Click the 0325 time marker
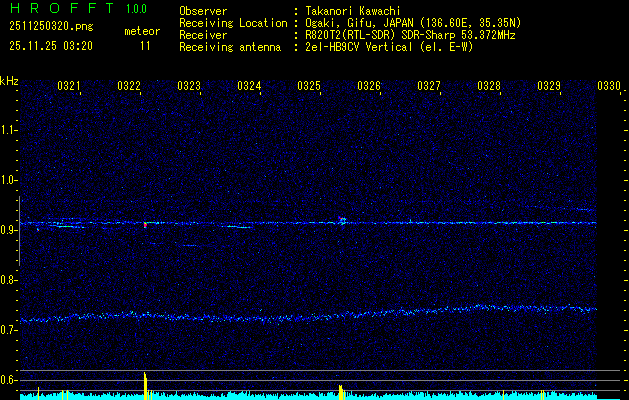 pos(309,87)
